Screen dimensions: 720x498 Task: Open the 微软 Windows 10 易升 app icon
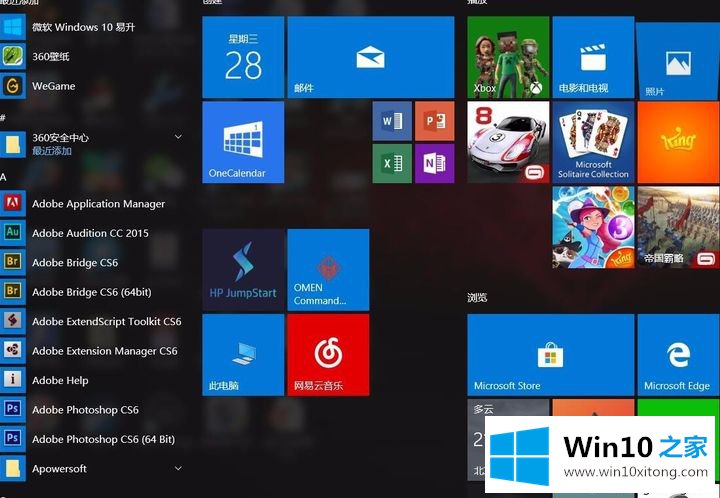pos(12,27)
